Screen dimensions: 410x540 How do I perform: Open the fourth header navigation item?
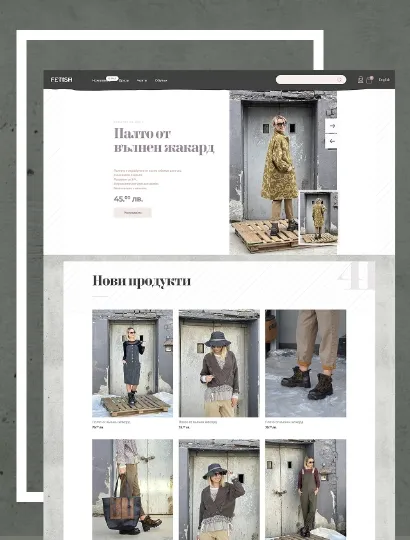pyautogui.click(x=161, y=80)
